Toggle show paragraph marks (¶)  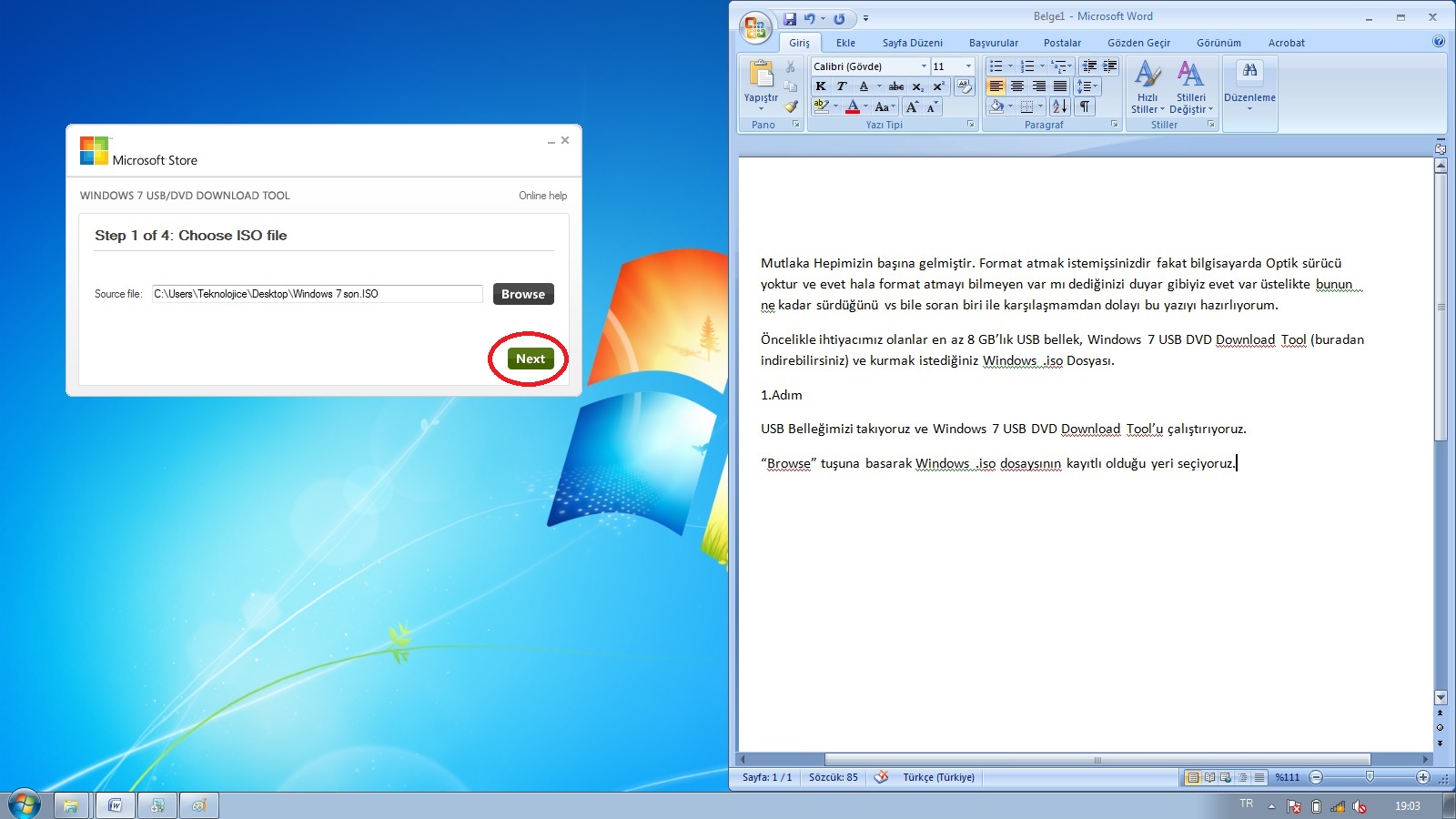(x=1085, y=106)
